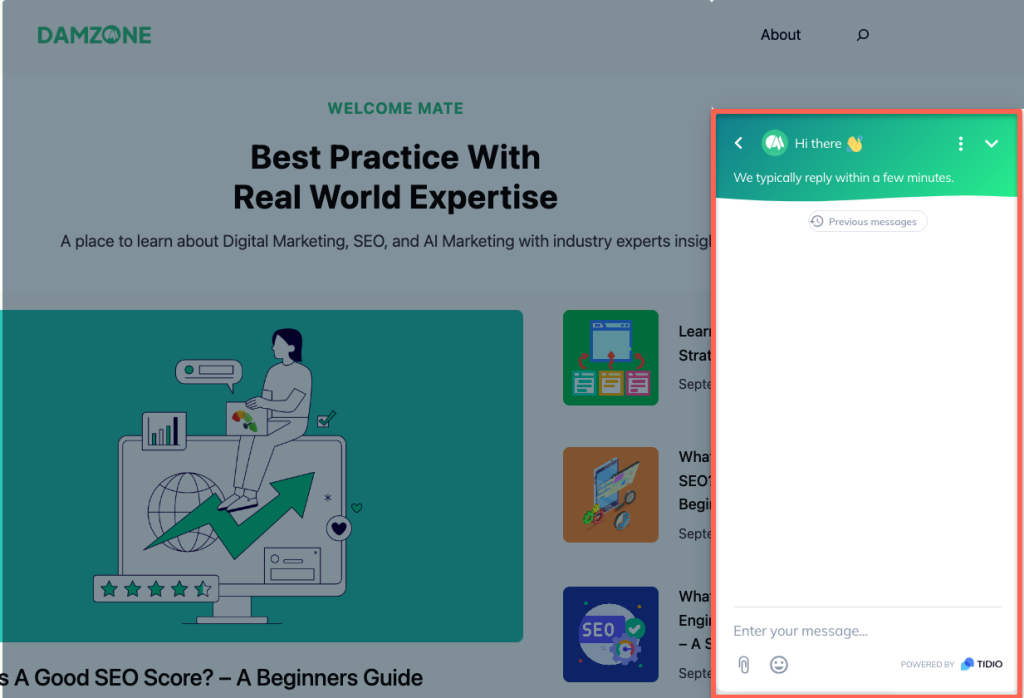Expand Previous messages in the conversation
The height and width of the screenshot is (698, 1024).
(866, 221)
